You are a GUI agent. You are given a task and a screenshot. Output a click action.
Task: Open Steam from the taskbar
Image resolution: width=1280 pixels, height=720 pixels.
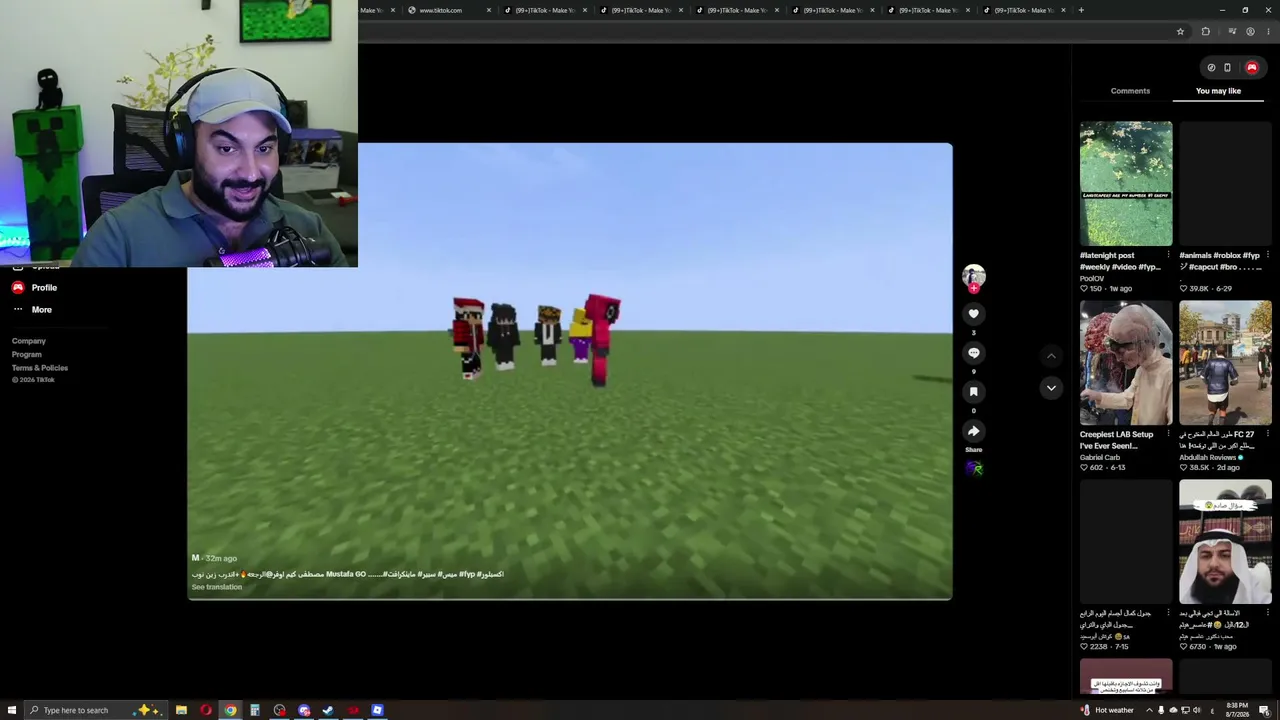tap(328, 710)
